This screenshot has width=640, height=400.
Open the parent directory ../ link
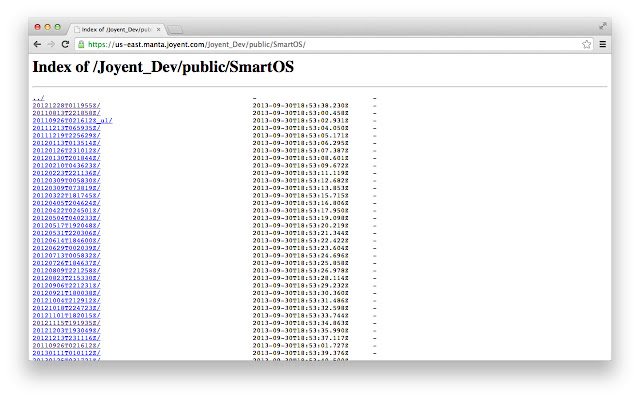tap(38, 98)
